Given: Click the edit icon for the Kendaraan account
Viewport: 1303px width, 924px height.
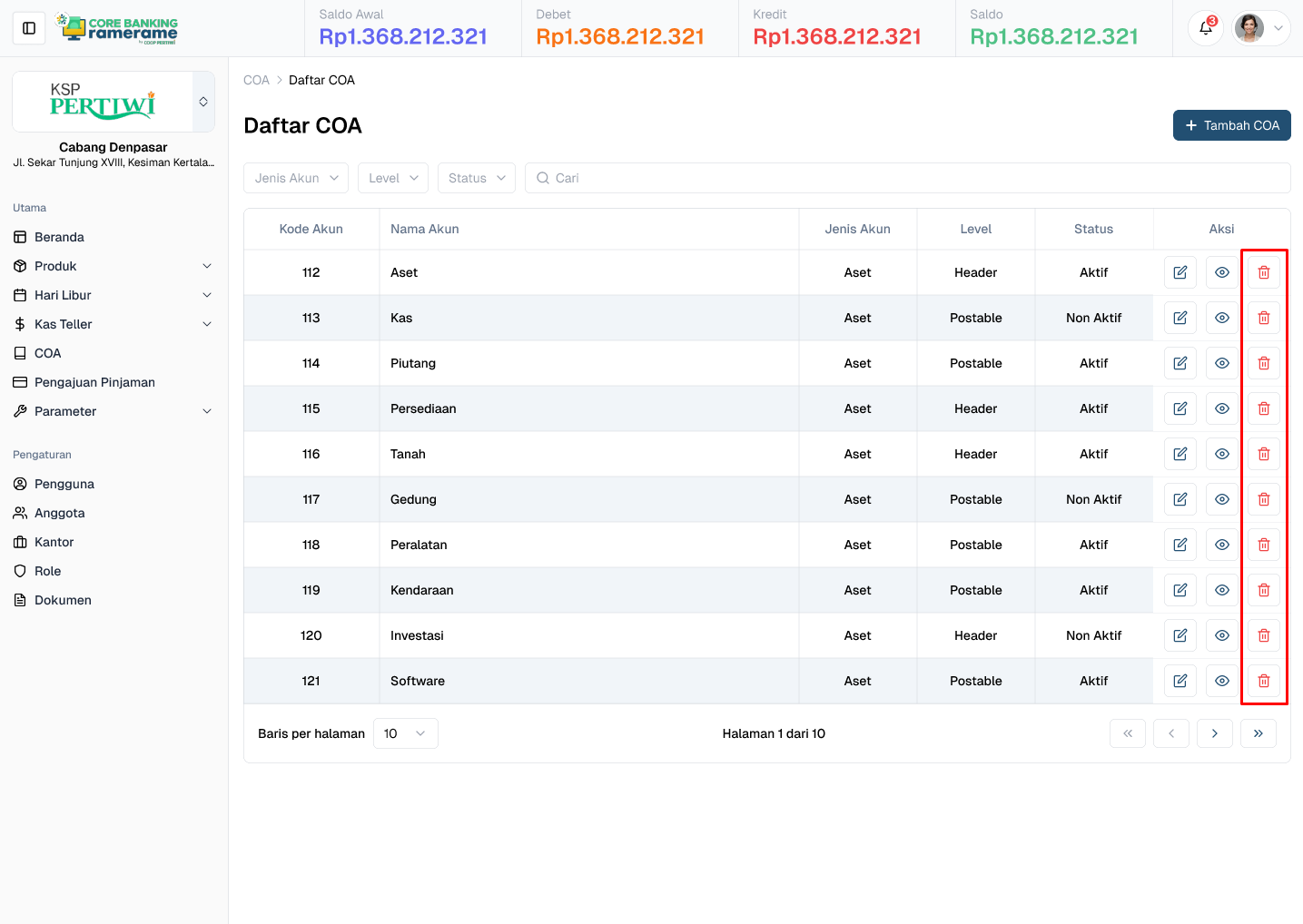Looking at the screenshot, I should coord(1180,589).
